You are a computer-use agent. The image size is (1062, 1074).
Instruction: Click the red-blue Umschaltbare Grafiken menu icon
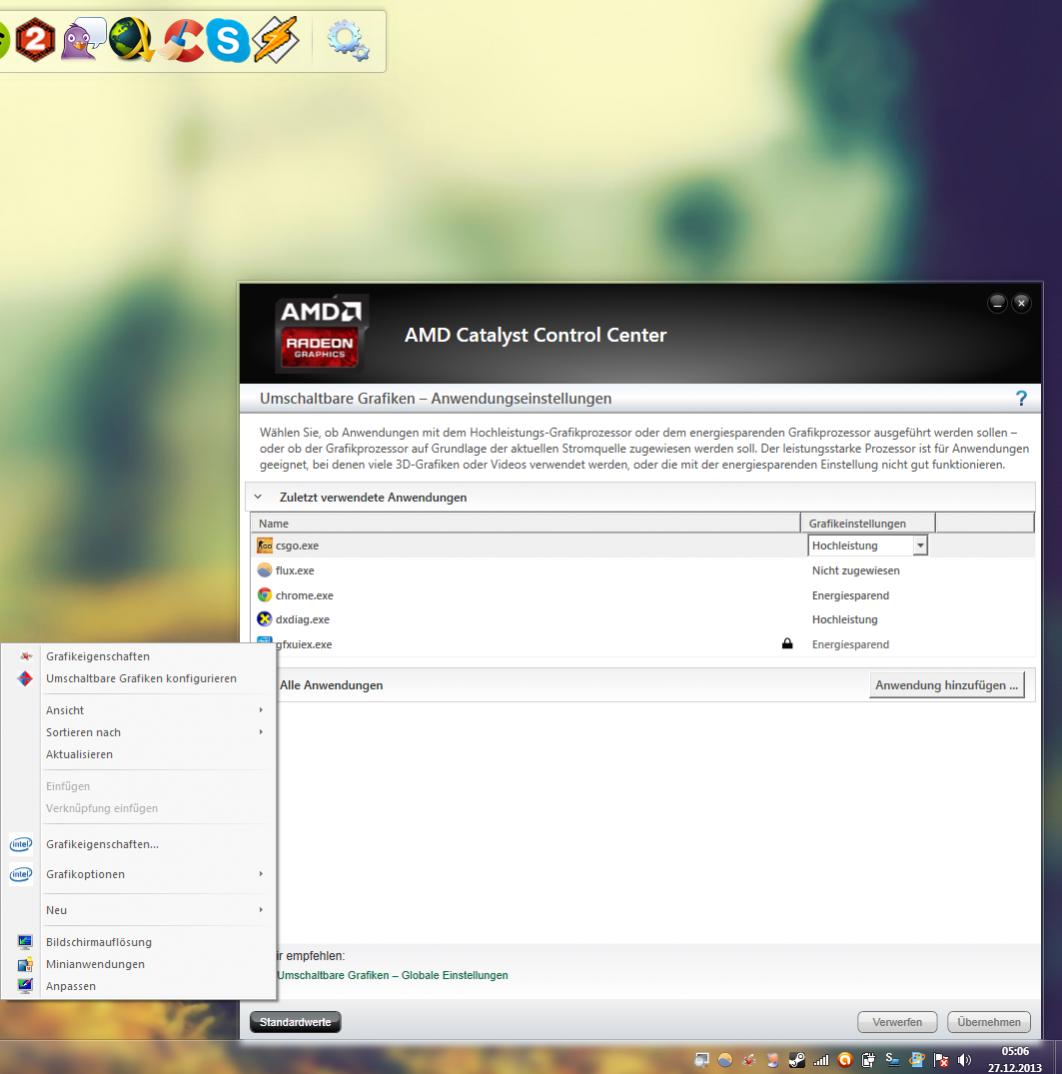[25, 678]
